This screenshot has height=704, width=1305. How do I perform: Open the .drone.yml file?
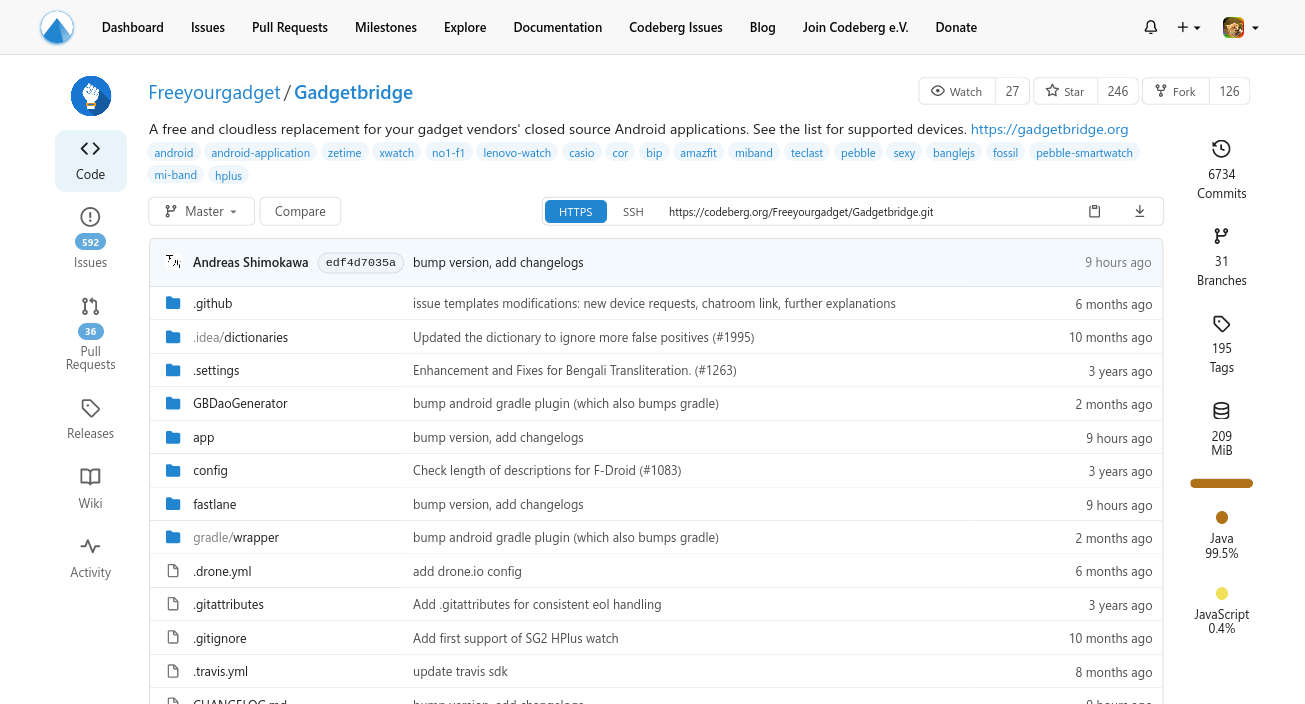click(x=220, y=571)
